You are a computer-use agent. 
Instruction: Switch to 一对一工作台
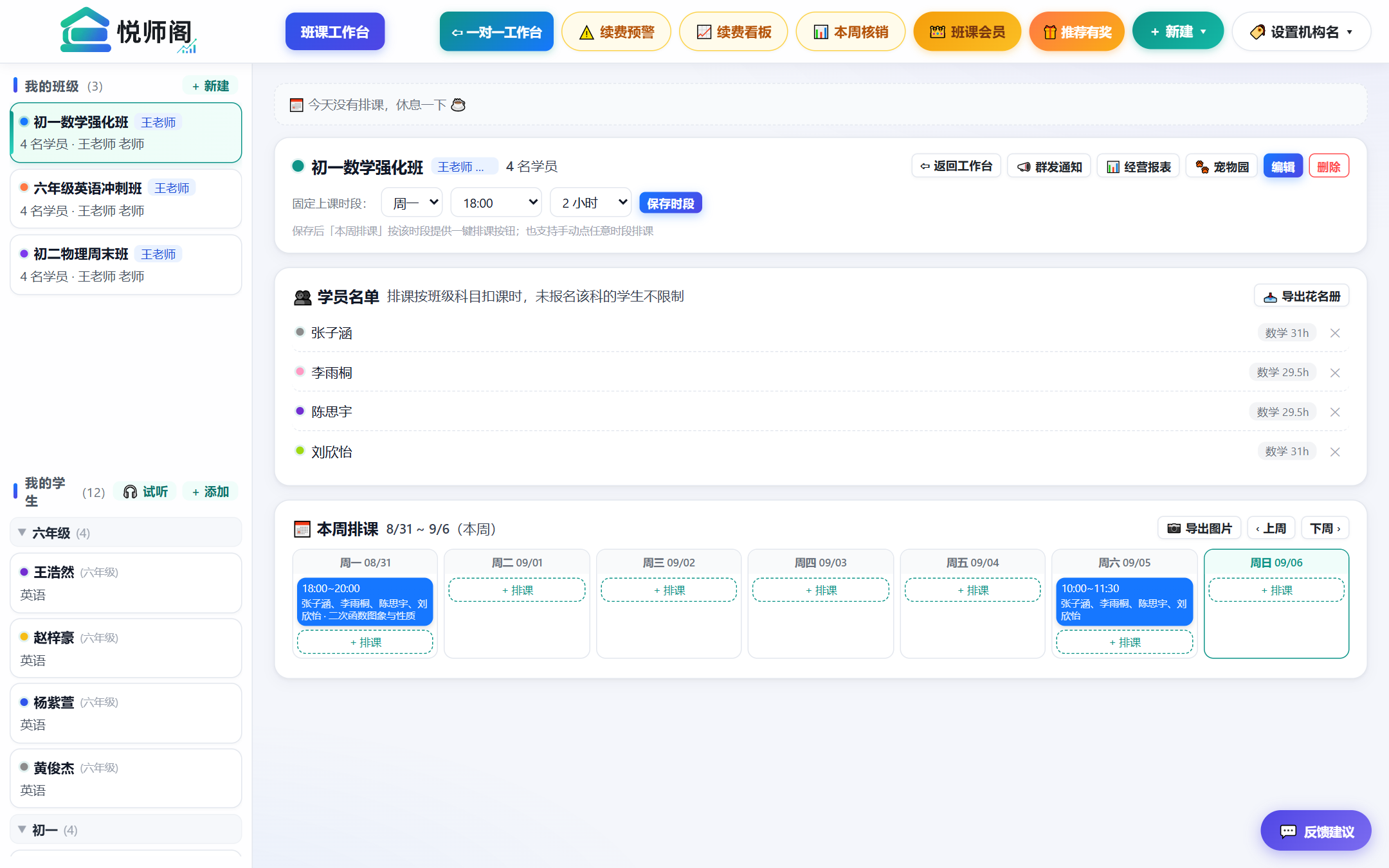pos(496,32)
